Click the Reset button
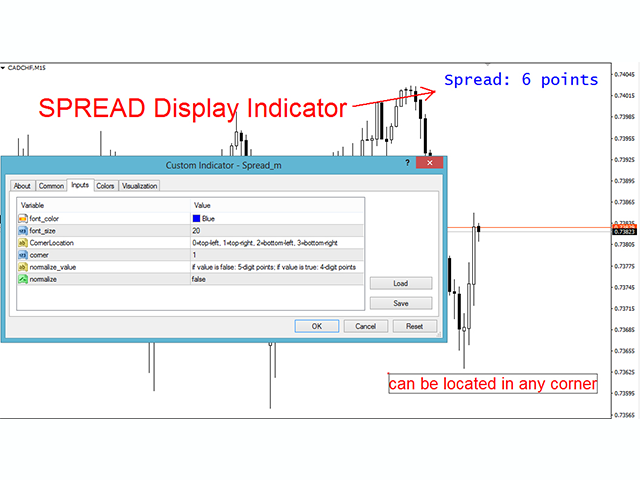This screenshot has width=640, height=480. (x=414, y=326)
